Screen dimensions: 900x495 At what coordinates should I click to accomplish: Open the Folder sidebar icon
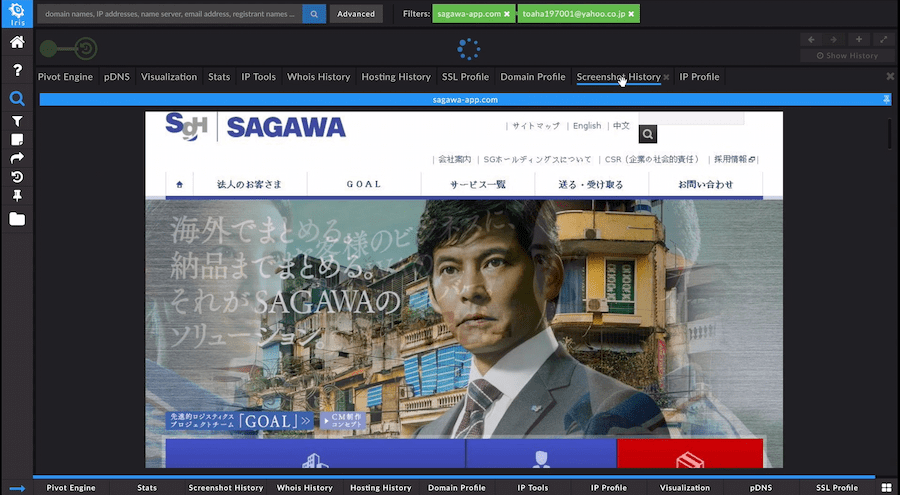(17, 219)
